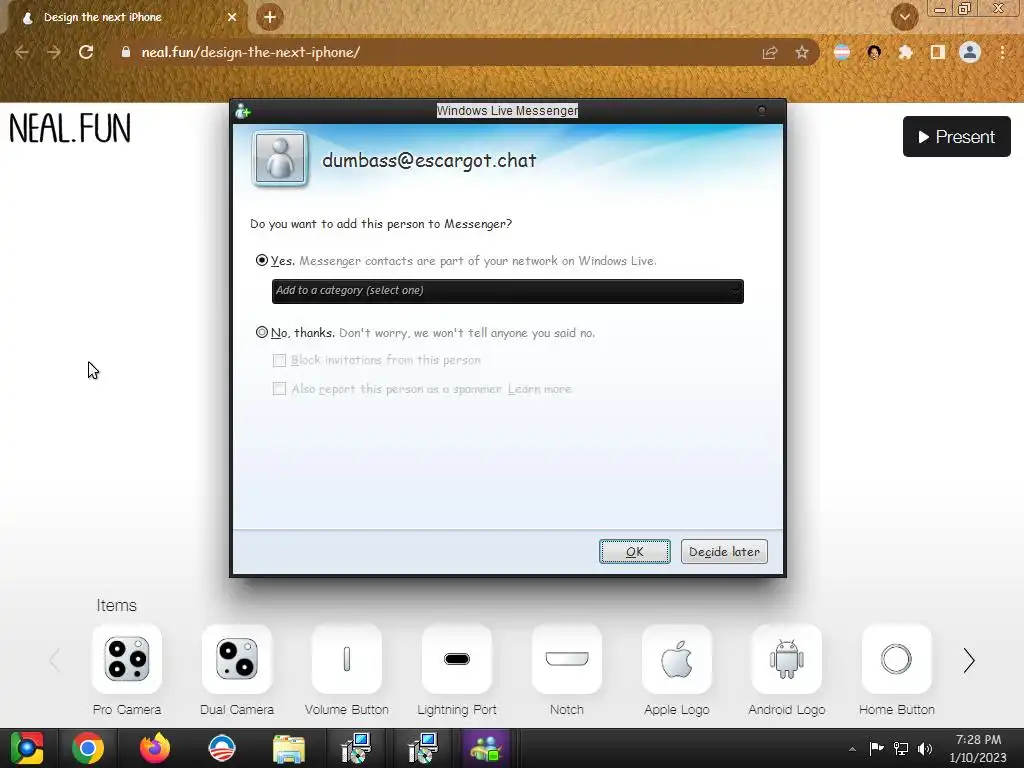Open volume control tray icon

click(925, 748)
